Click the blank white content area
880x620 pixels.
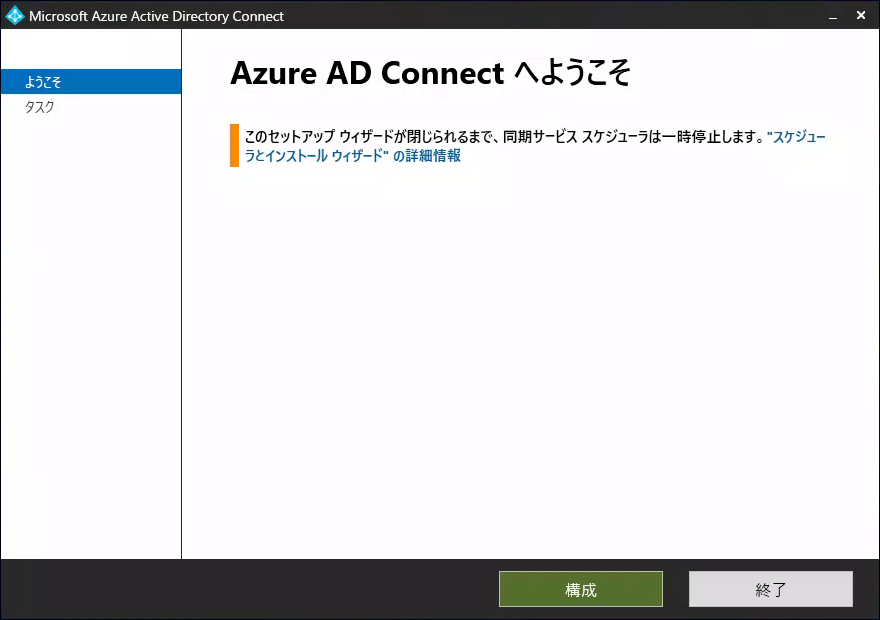click(530, 359)
